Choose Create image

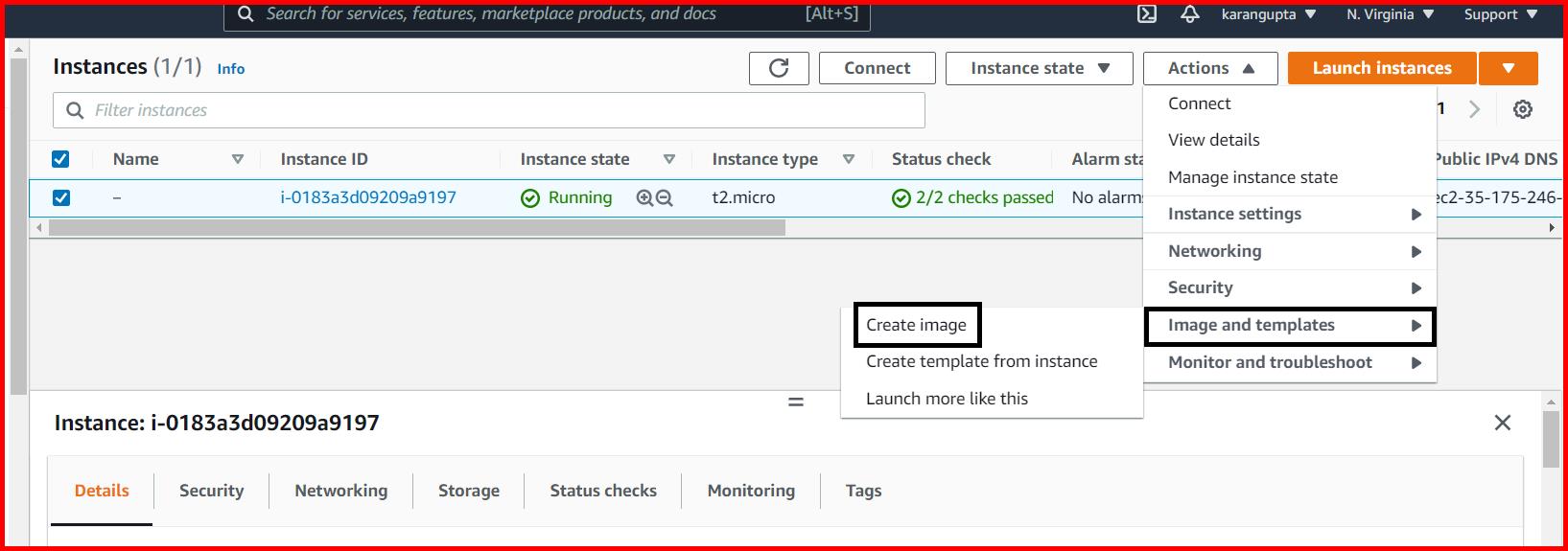tap(916, 325)
